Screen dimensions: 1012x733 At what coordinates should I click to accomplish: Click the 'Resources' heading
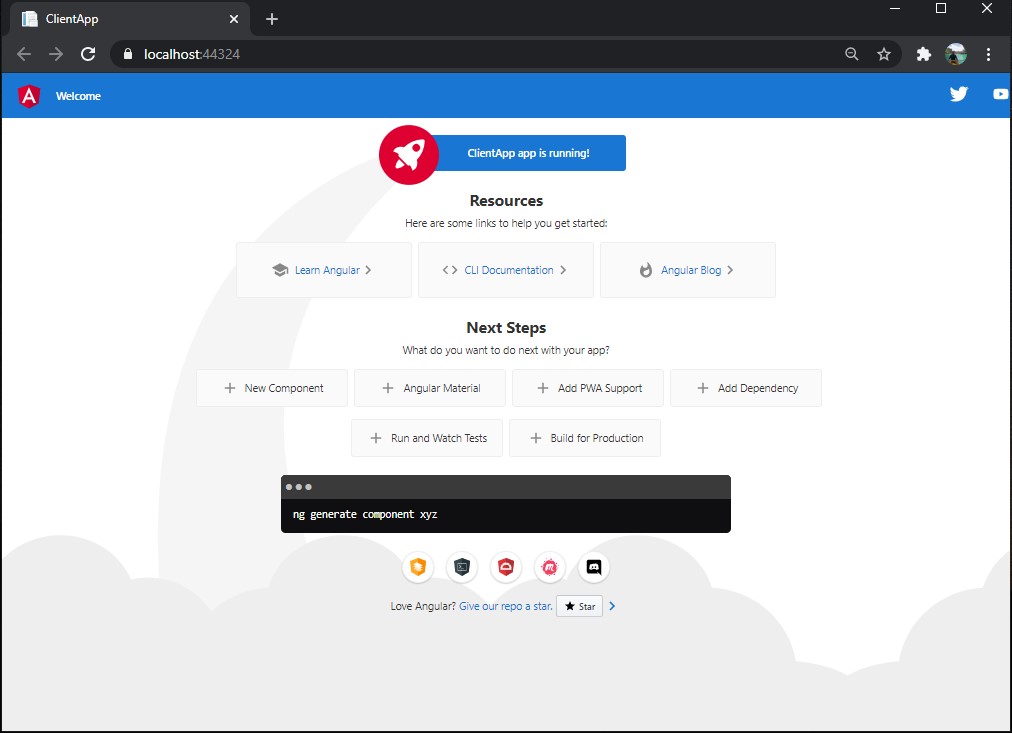[x=506, y=201]
